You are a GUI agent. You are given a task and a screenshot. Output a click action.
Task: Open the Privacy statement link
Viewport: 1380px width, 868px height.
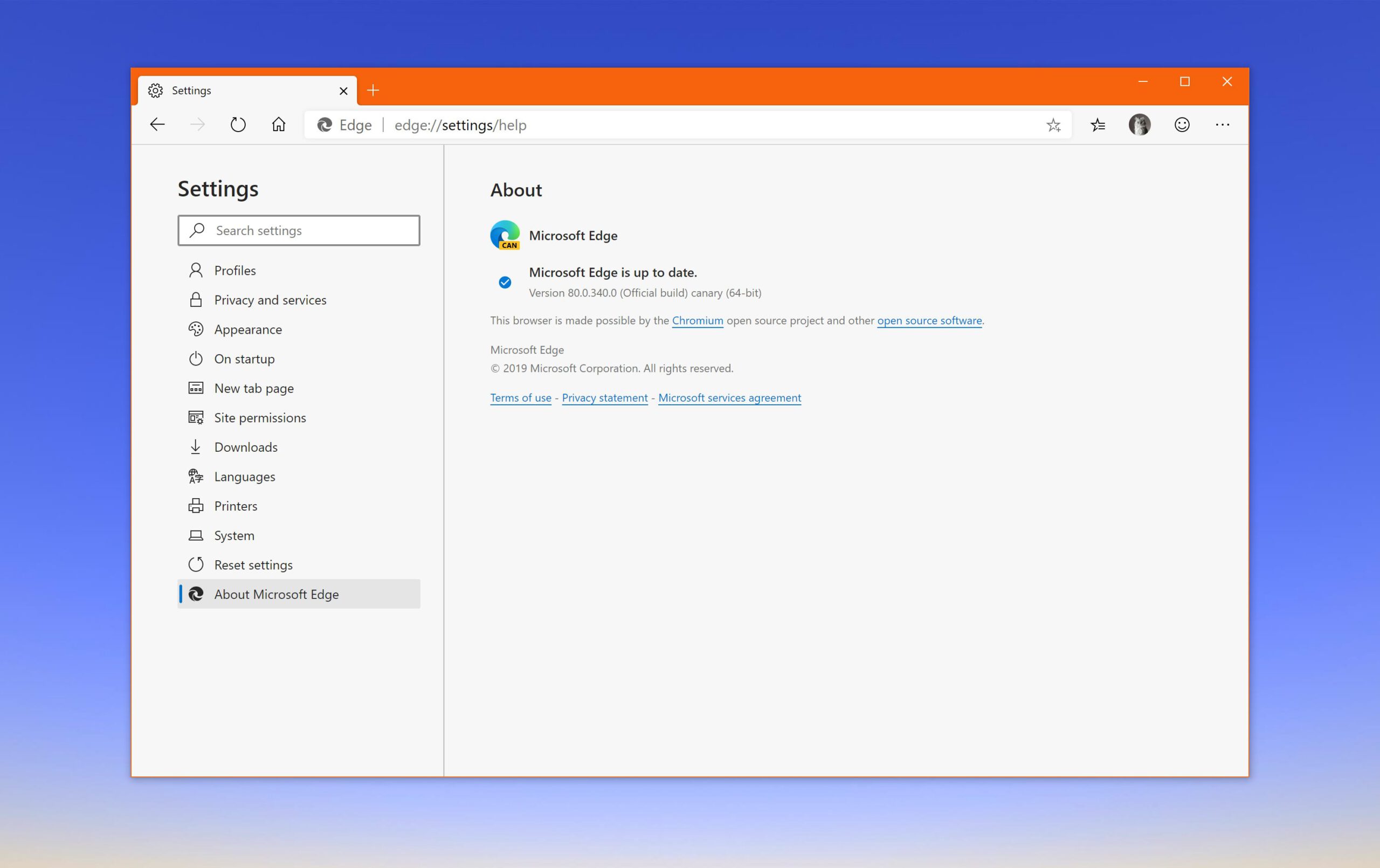(605, 397)
